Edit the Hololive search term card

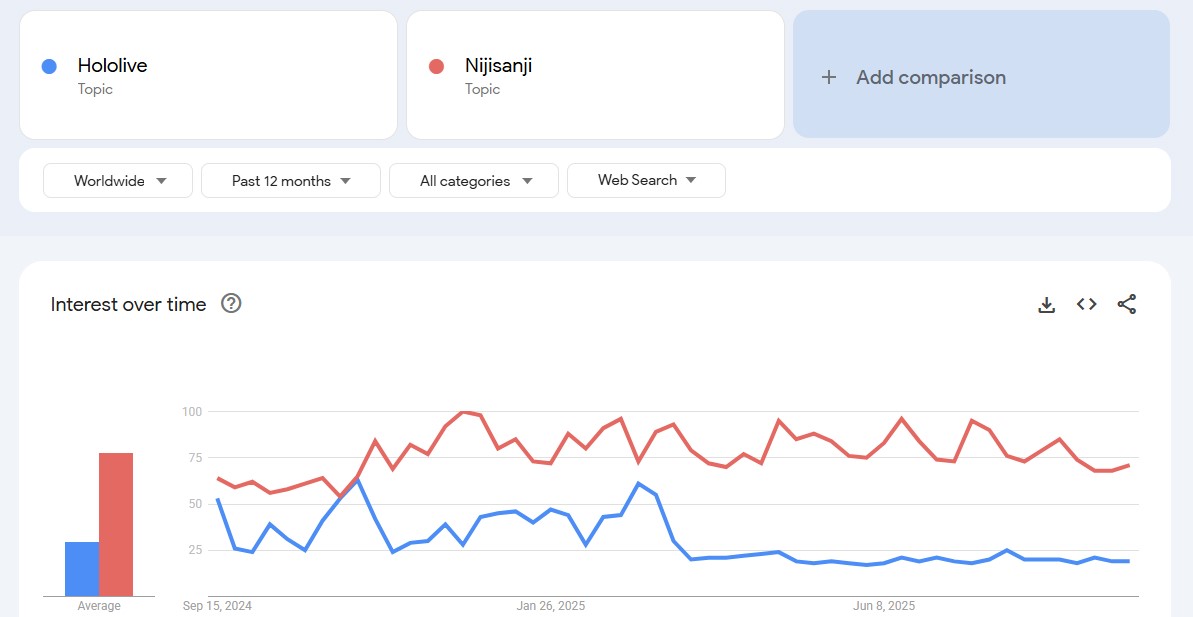pos(208,75)
